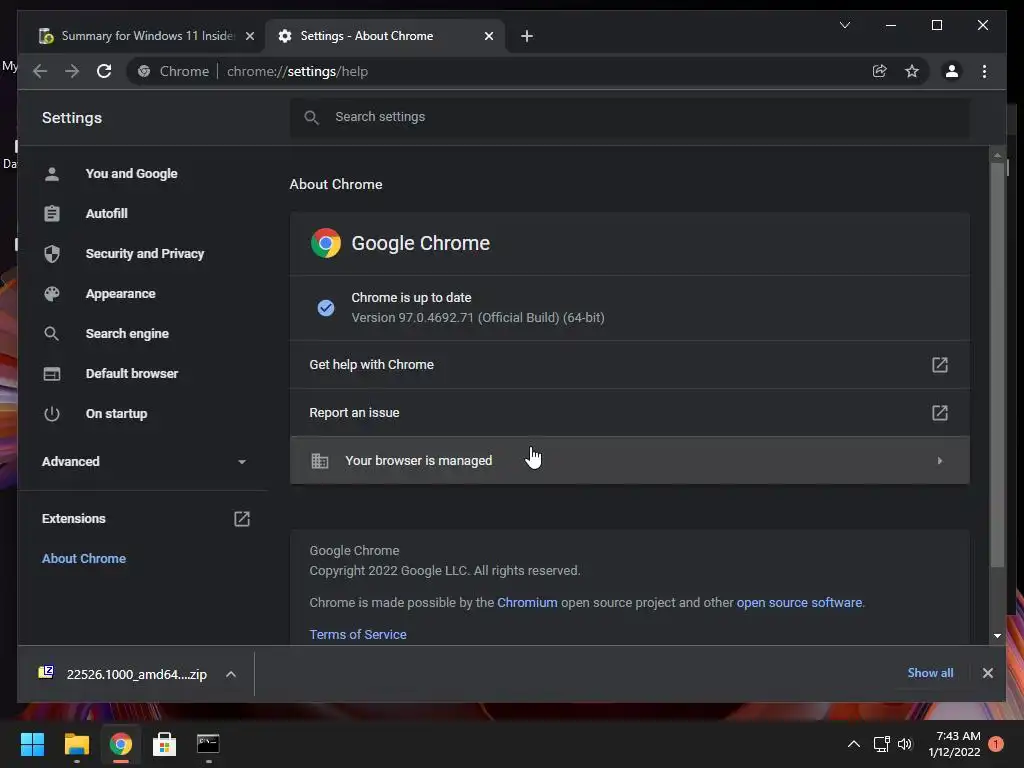The width and height of the screenshot is (1024, 768).
Task: Click the address bar URL chrome://settings/help
Action: coord(297,71)
